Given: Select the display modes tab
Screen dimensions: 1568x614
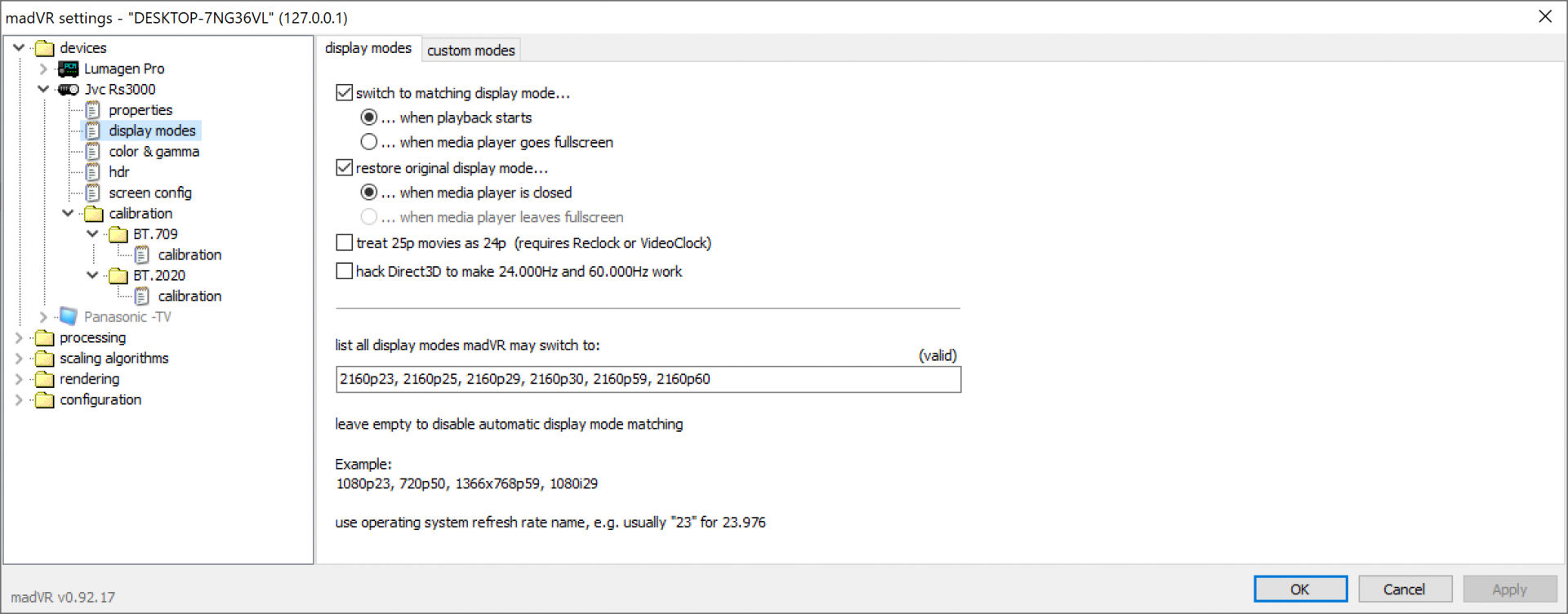Looking at the screenshot, I should pos(368,48).
